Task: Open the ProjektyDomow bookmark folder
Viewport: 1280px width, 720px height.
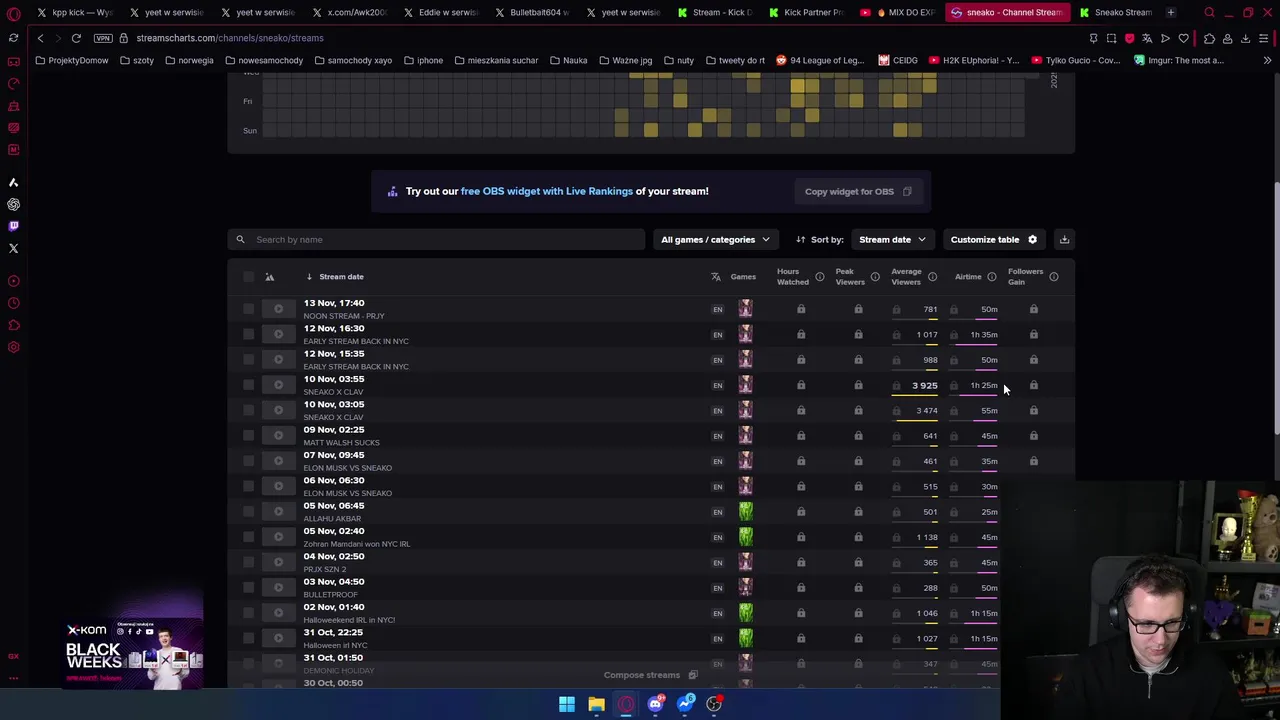Action: tap(72, 60)
